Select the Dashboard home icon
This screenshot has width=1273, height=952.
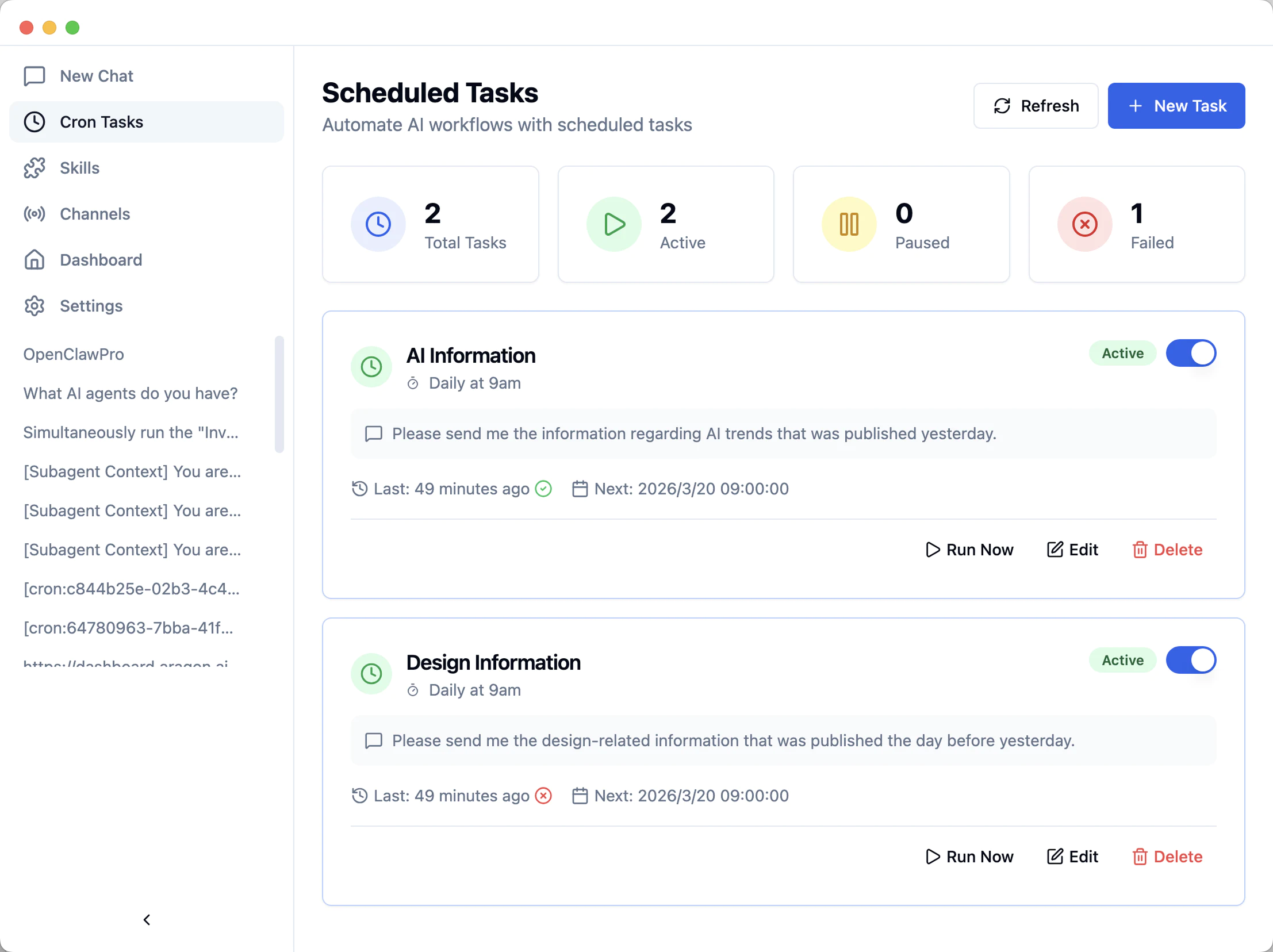tap(34, 259)
